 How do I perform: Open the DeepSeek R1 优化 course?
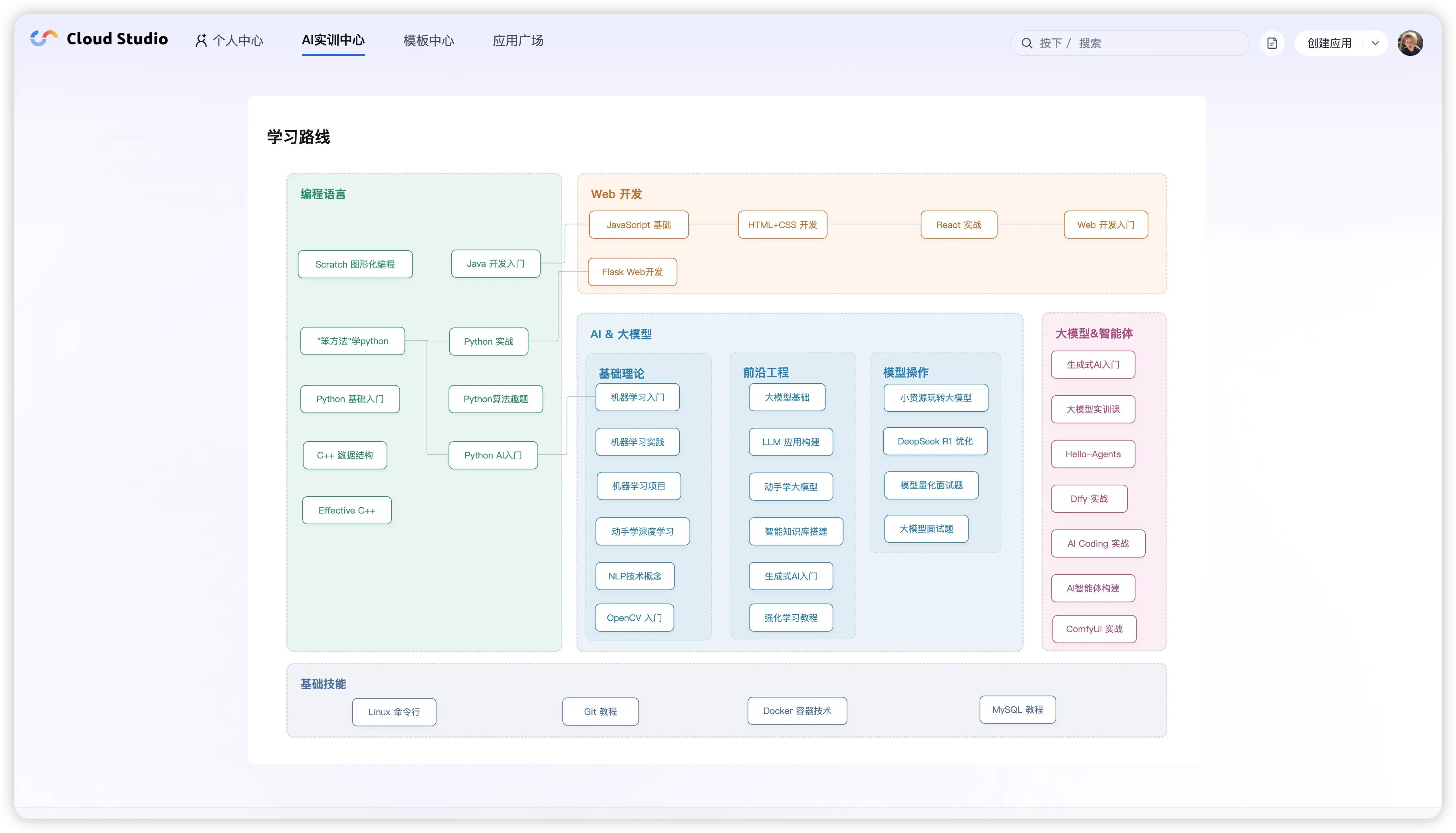[x=935, y=441]
